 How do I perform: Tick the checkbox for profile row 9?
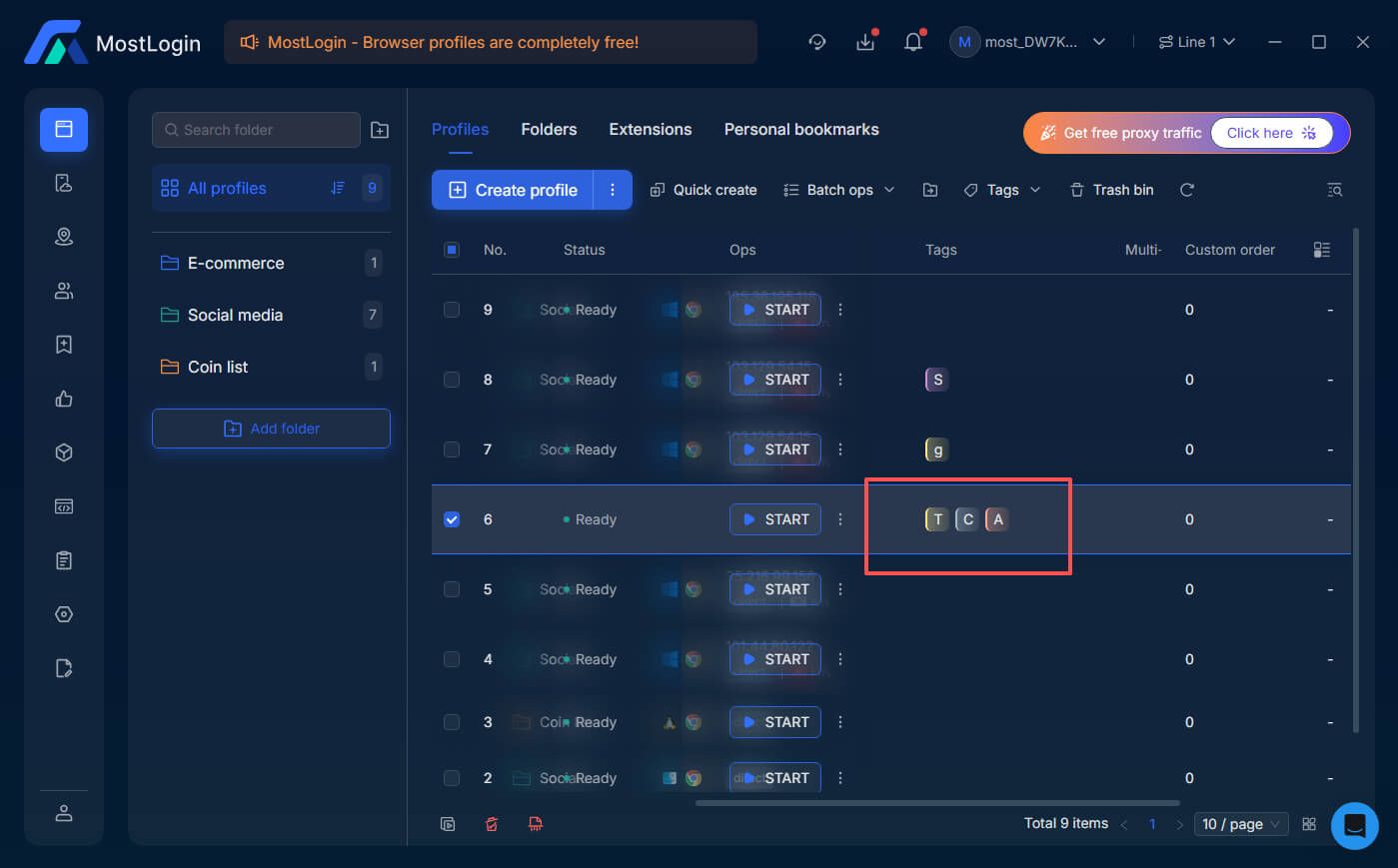point(451,310)
